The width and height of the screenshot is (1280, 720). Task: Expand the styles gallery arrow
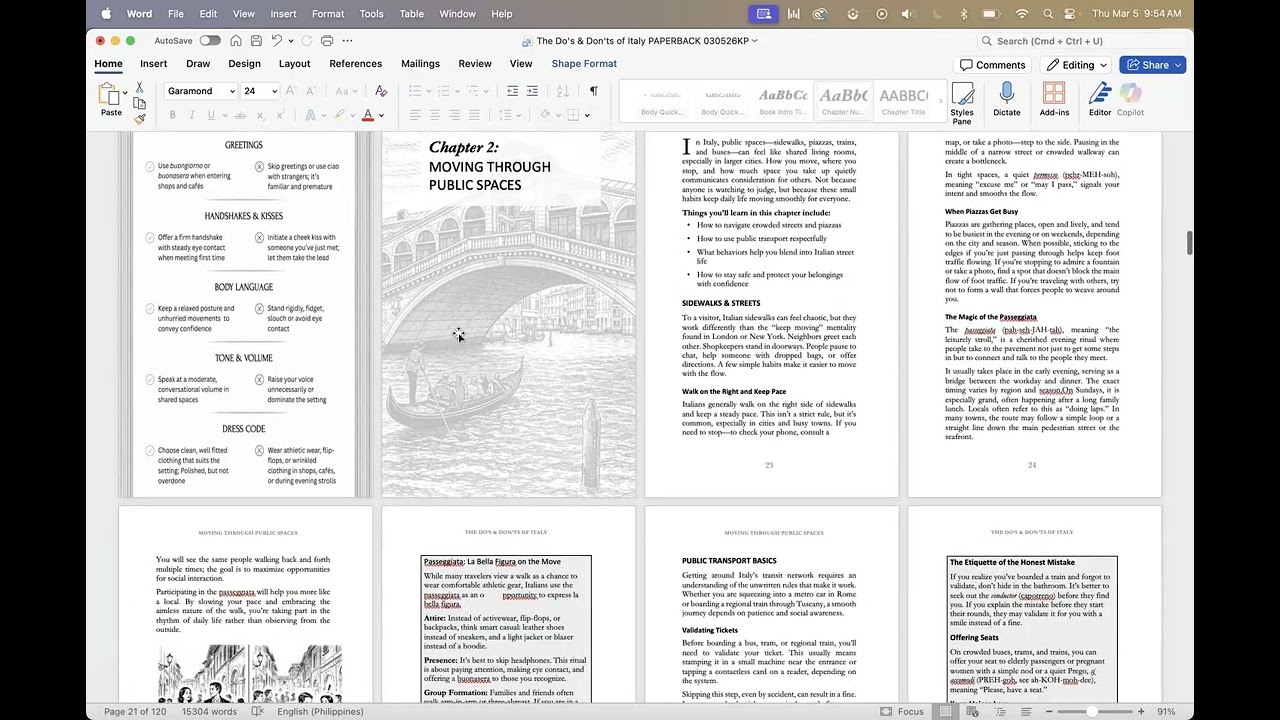(x=940, y=100)
